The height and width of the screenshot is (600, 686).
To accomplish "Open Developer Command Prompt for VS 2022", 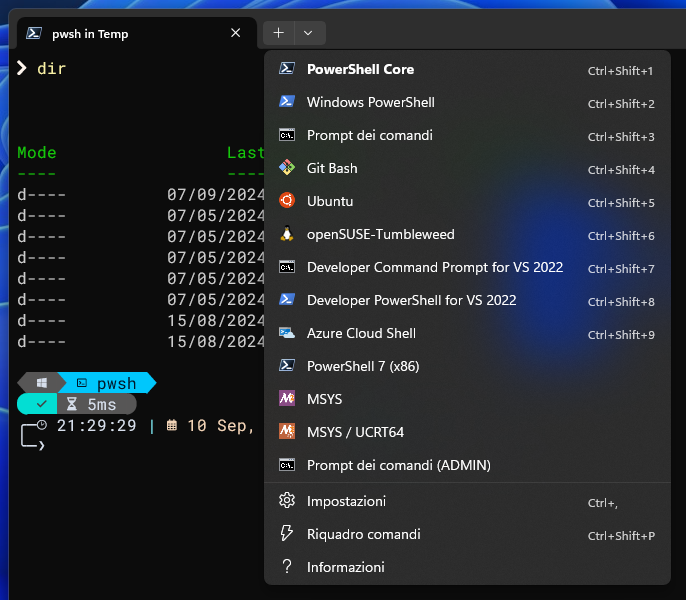I will (467, 267).
